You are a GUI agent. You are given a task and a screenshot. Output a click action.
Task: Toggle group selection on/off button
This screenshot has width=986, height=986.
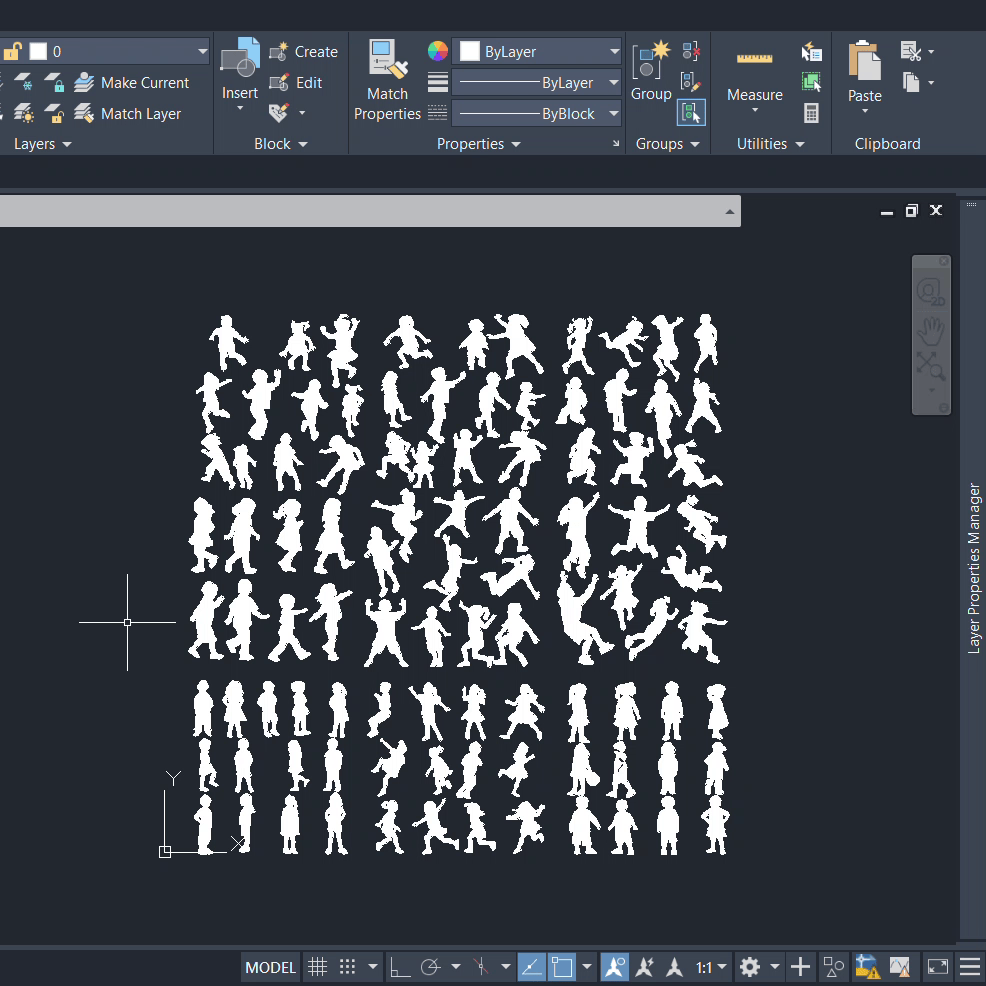691,113
